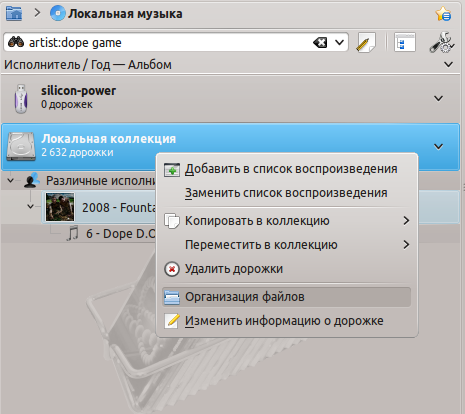Open the wrench sort options menu

point(442,43)
